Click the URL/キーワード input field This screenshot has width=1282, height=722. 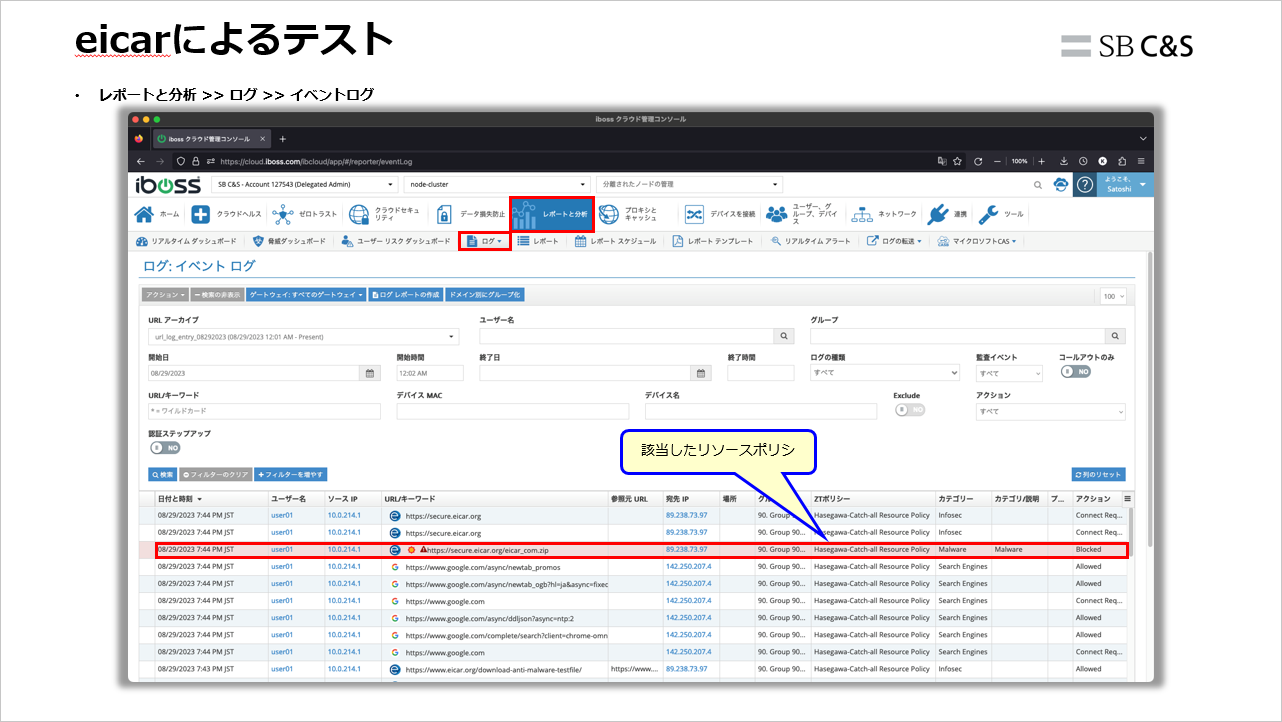click(264, 411)
